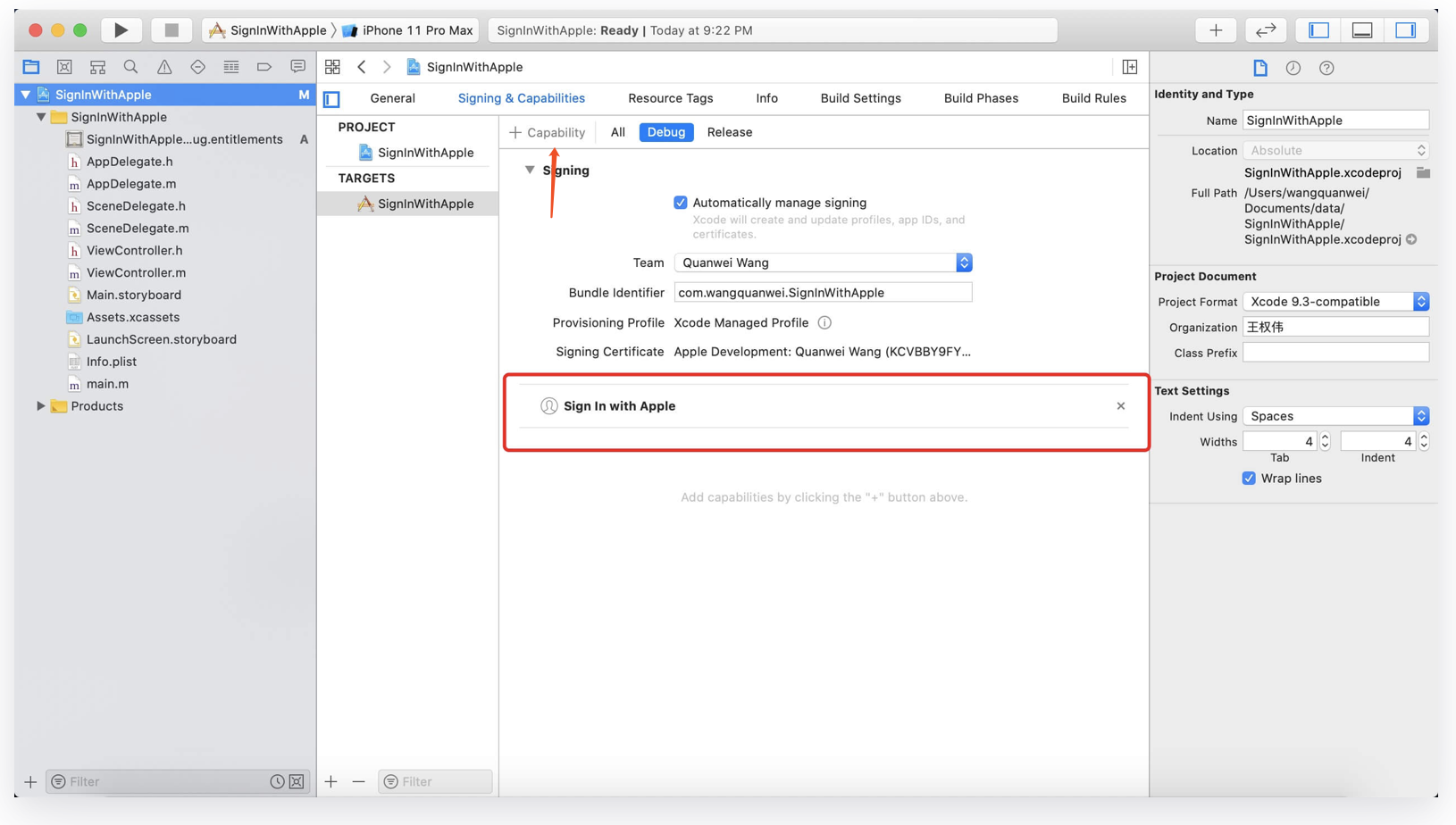This screenshot has height=825, width=1456.
Task: Open the Build Settings tab
Action: pyautogui.click(x=860, y=98)
